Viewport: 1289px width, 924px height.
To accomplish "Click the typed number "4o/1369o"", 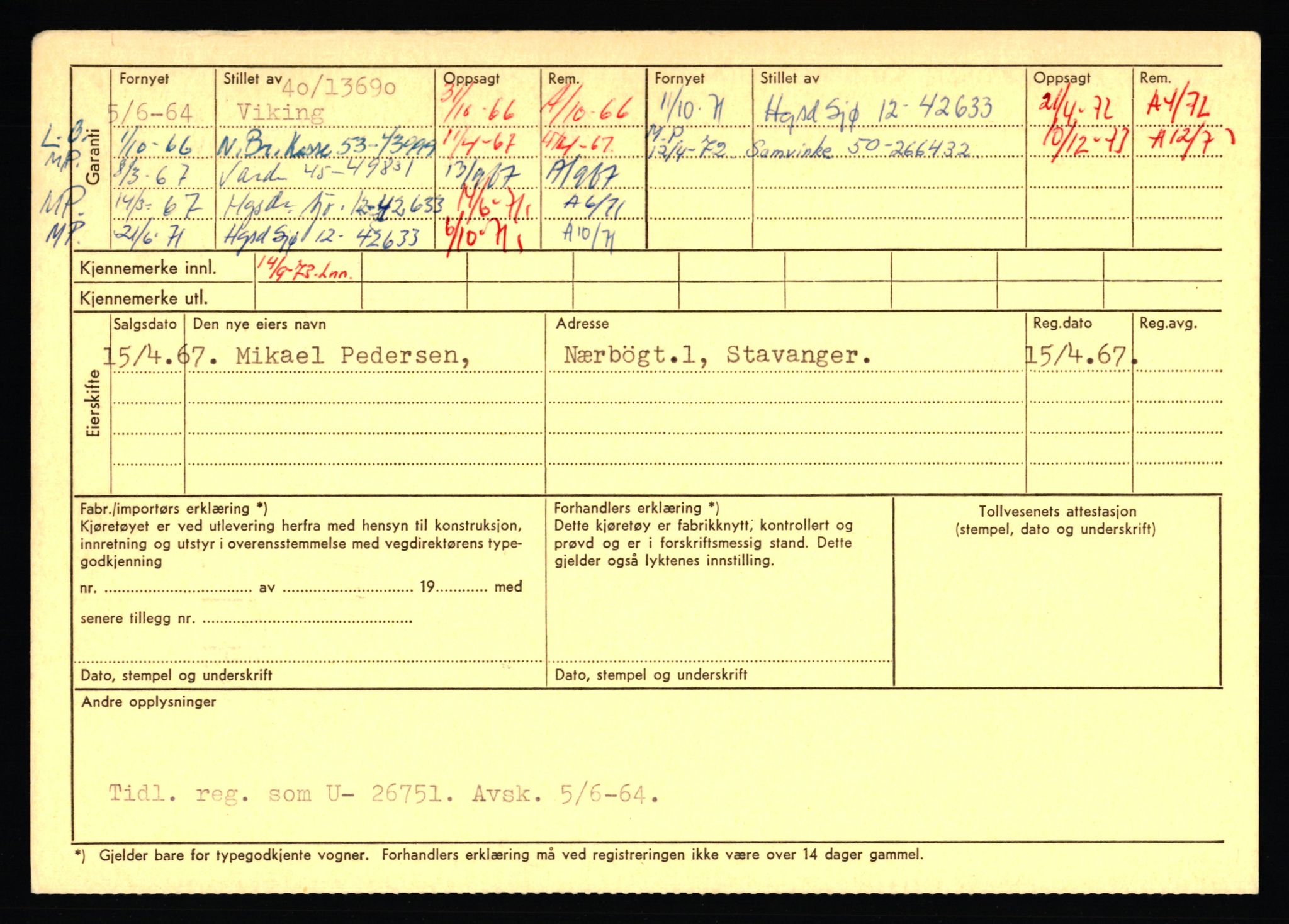I will 339,87.
